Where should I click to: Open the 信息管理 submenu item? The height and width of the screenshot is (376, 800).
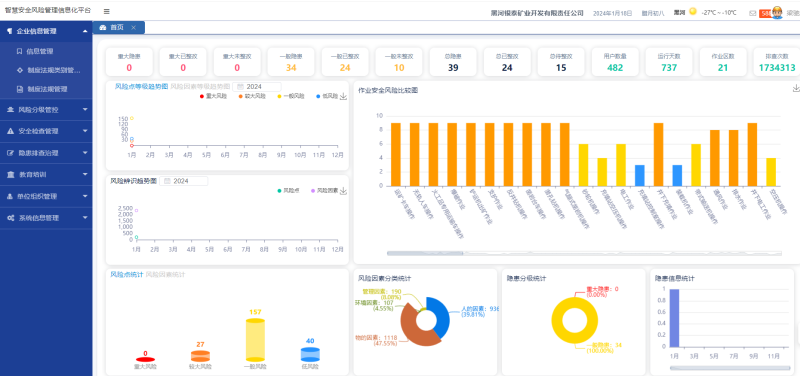(x=46, y=51)
